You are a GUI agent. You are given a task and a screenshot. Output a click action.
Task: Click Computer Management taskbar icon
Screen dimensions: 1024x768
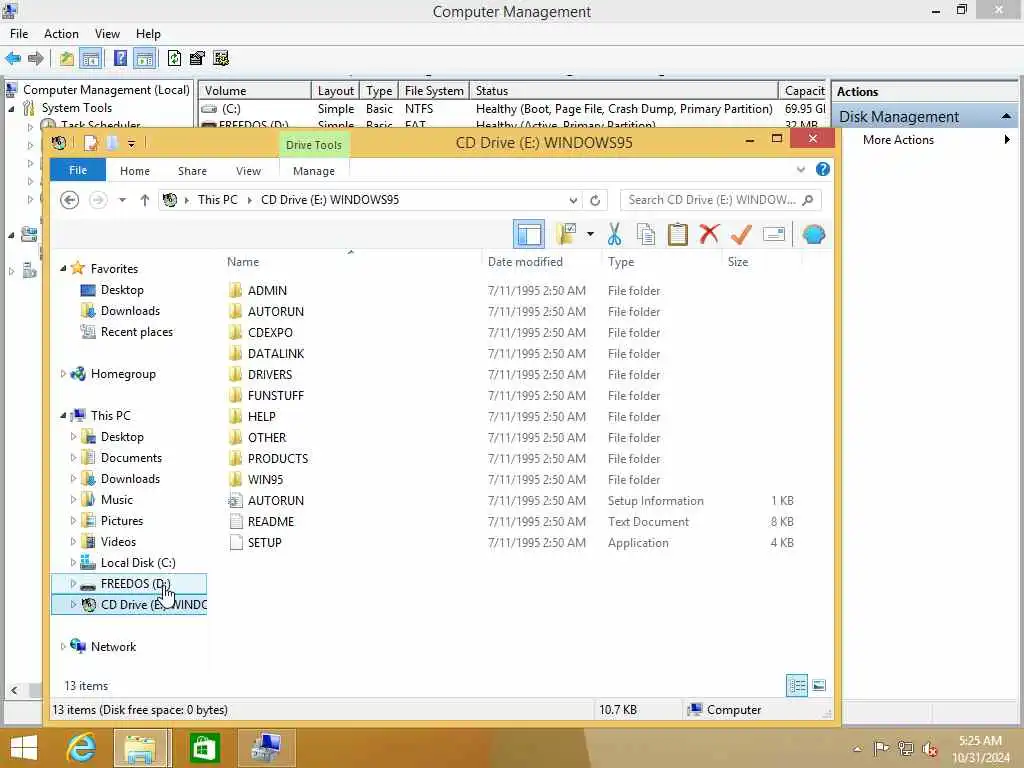coord(266,748)
